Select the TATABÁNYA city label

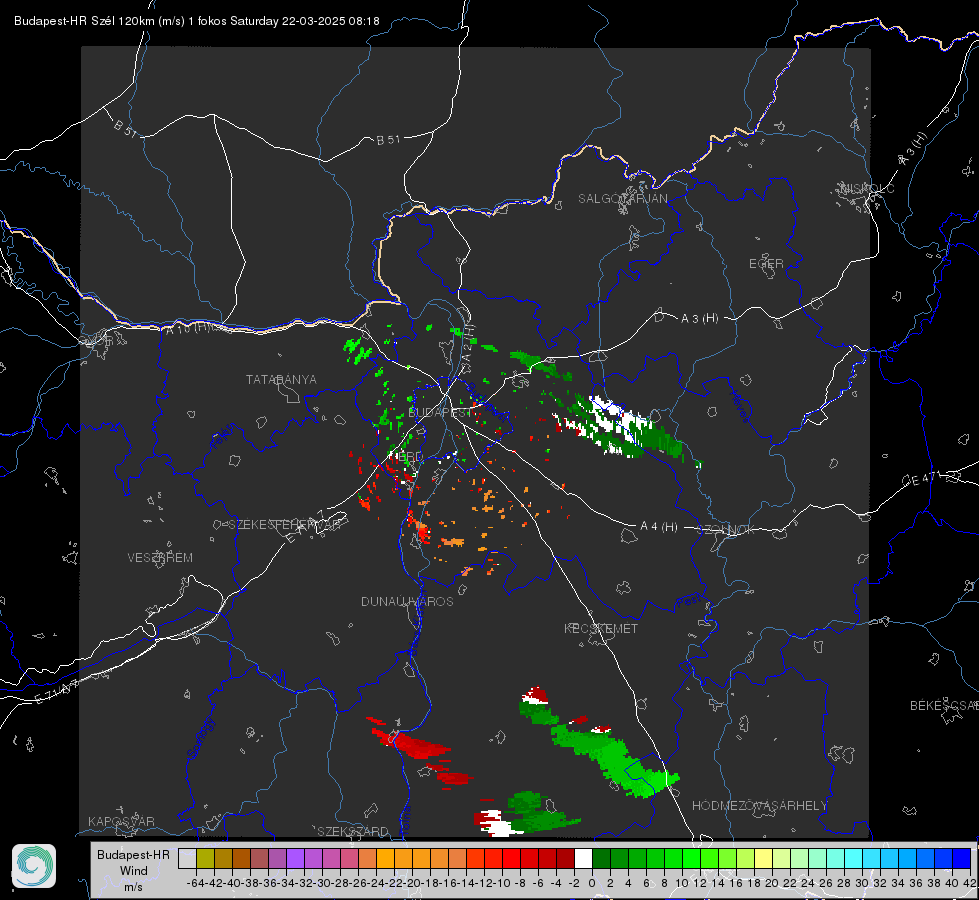pyautogui.click(x=281, y=380)
